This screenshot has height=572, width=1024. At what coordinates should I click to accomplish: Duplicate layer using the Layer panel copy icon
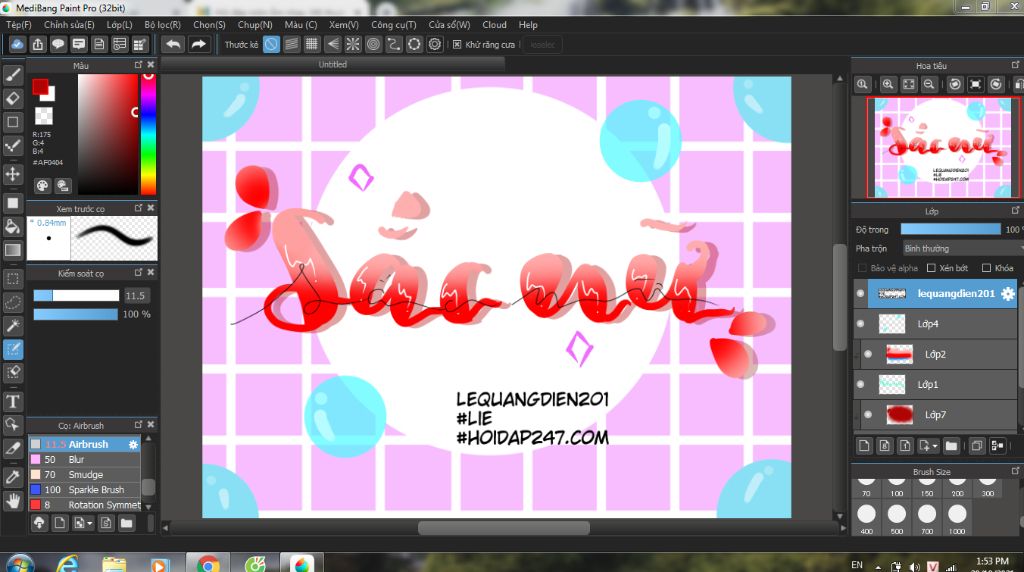tap(976, 446)
